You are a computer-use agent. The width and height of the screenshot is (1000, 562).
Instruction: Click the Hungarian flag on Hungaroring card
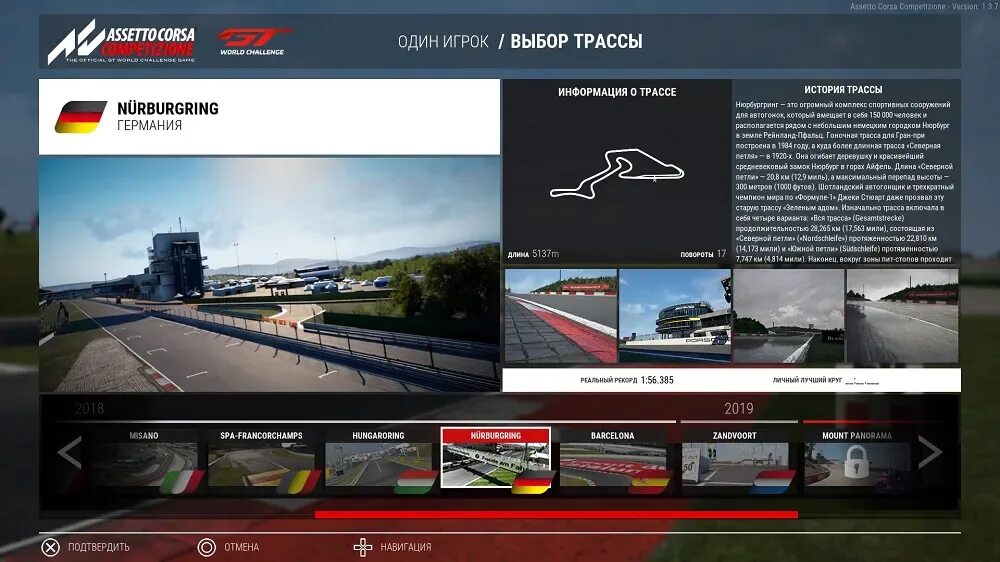pos(416,482)
